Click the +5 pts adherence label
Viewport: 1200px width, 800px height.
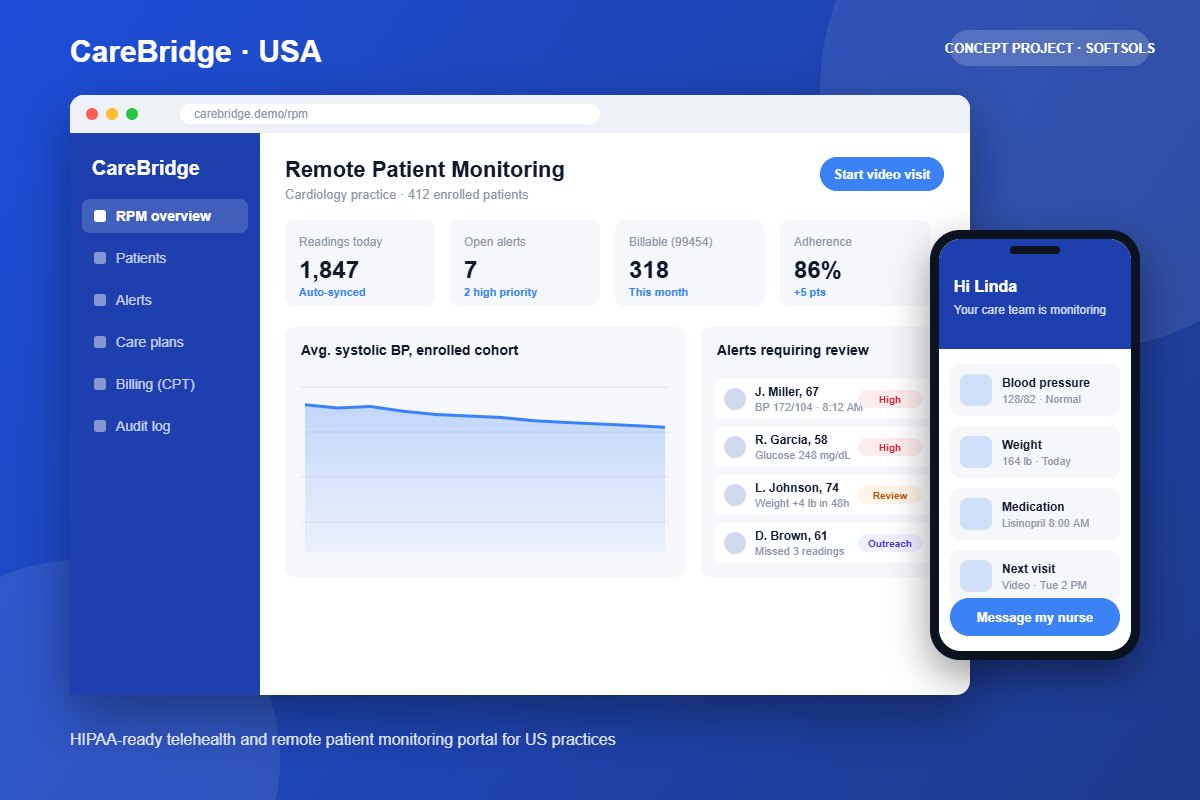[x=810, y=292]
